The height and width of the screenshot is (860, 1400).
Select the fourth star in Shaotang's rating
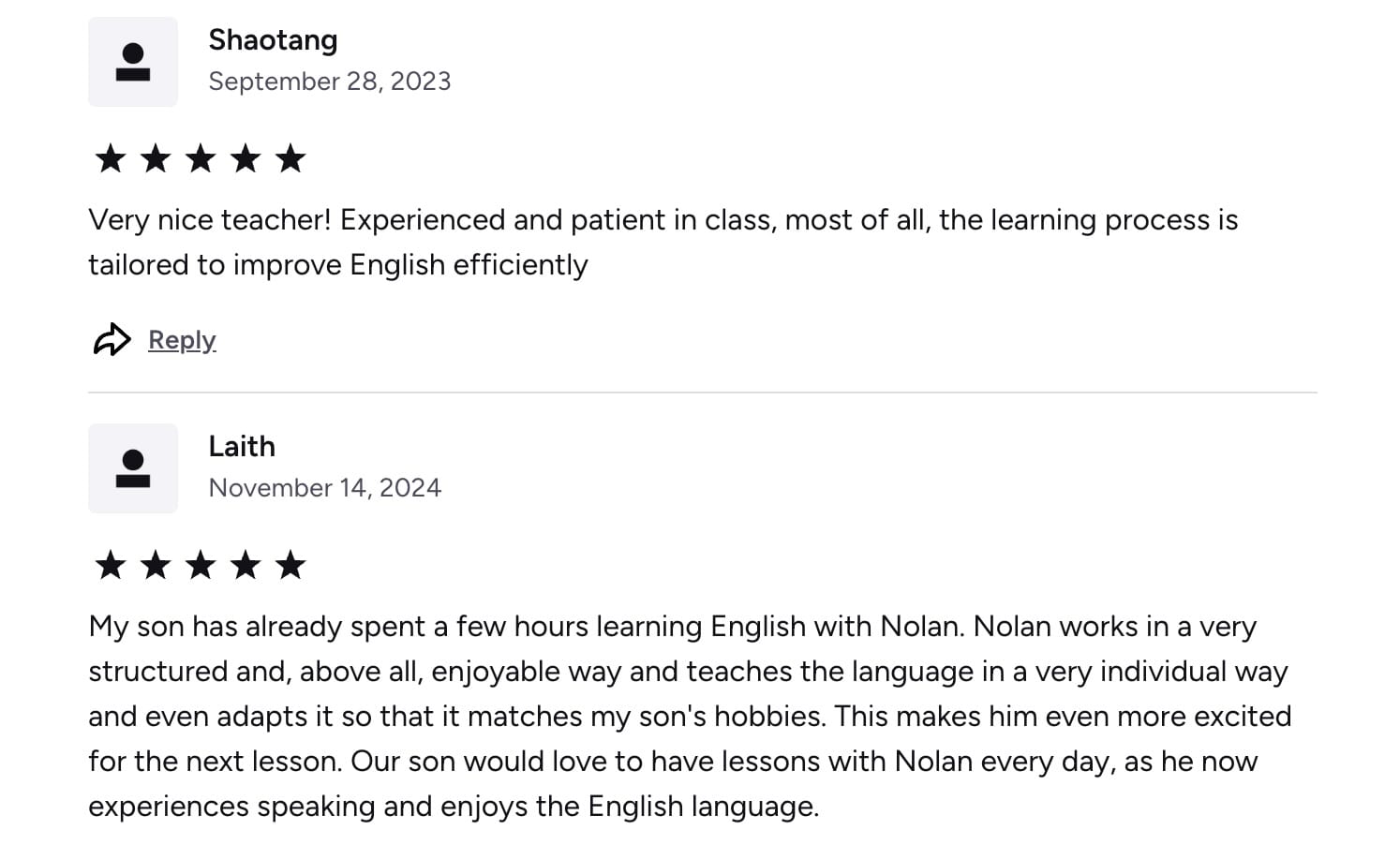[x=246, y=158]
